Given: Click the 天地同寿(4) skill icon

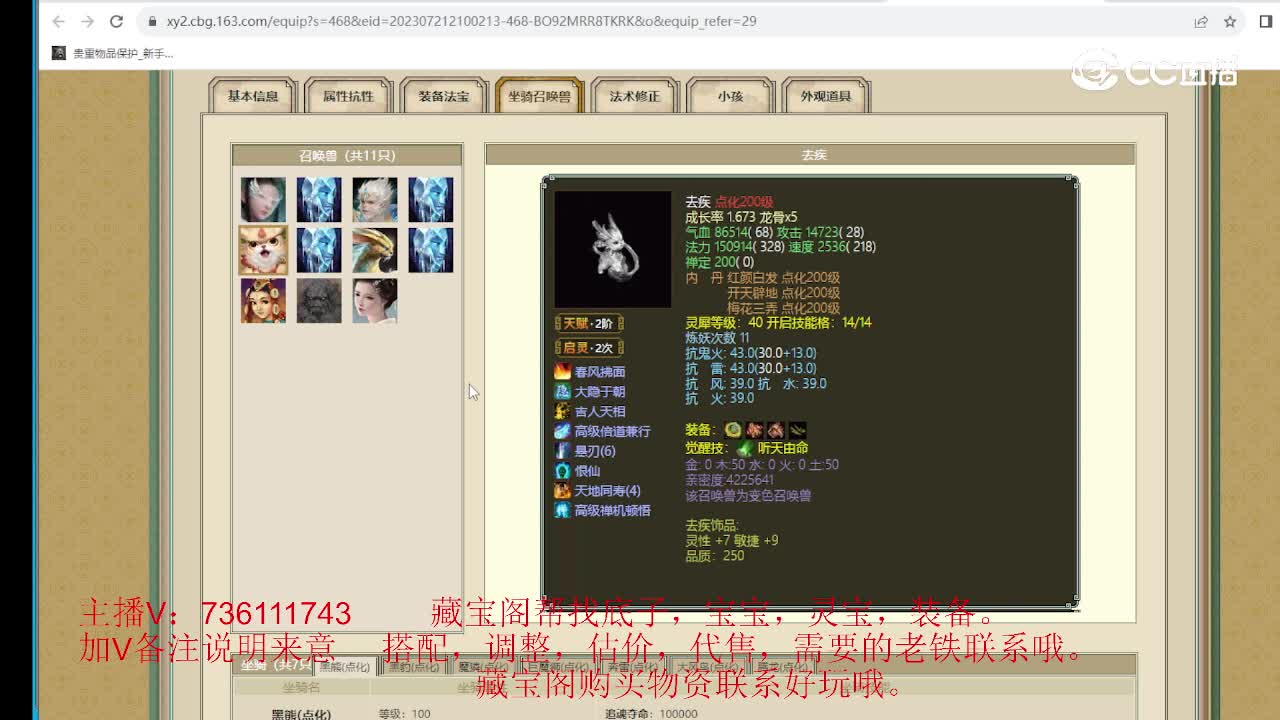Looking at the screenshot, I should coord(562,490).
